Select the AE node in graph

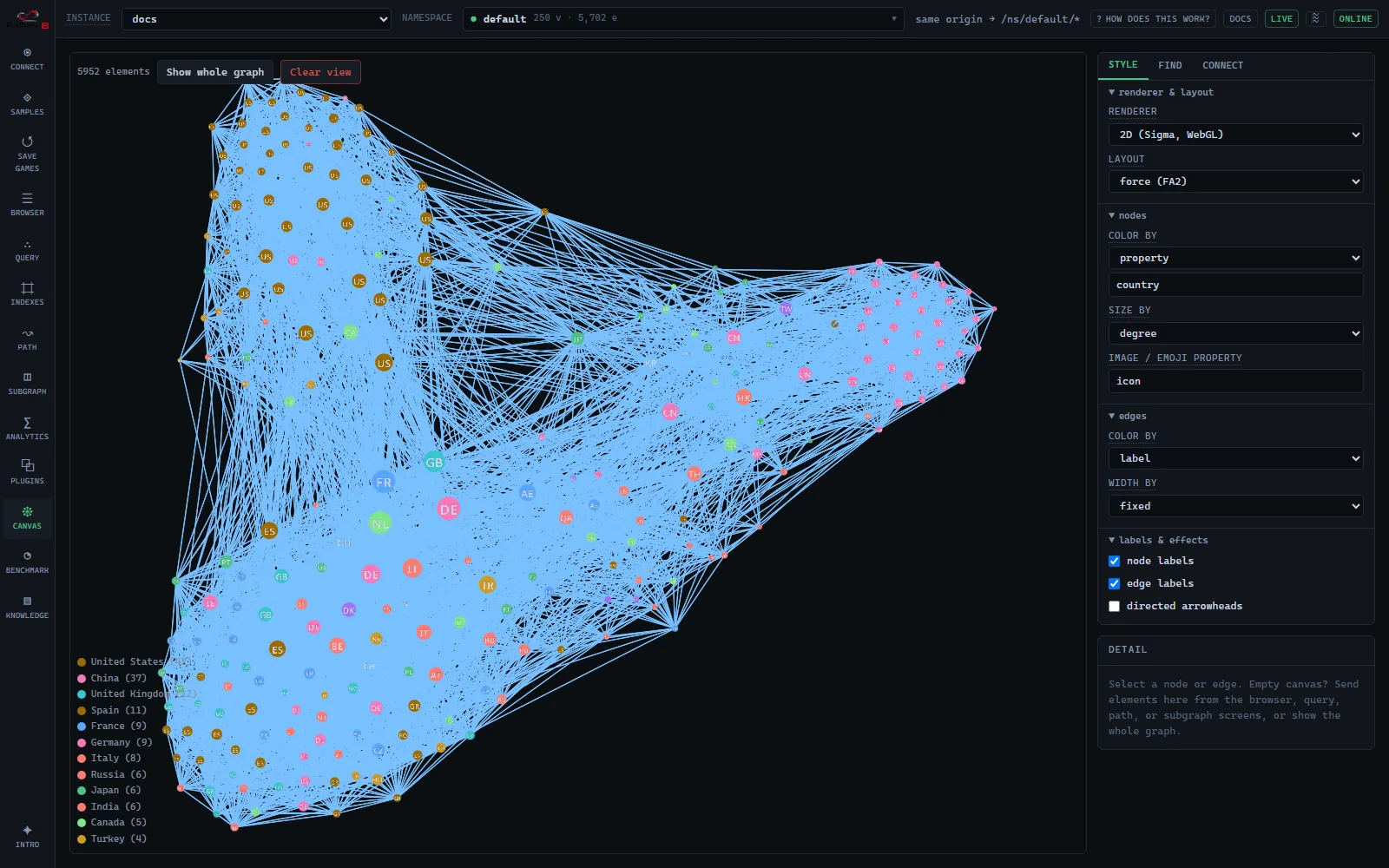point(527,493)
